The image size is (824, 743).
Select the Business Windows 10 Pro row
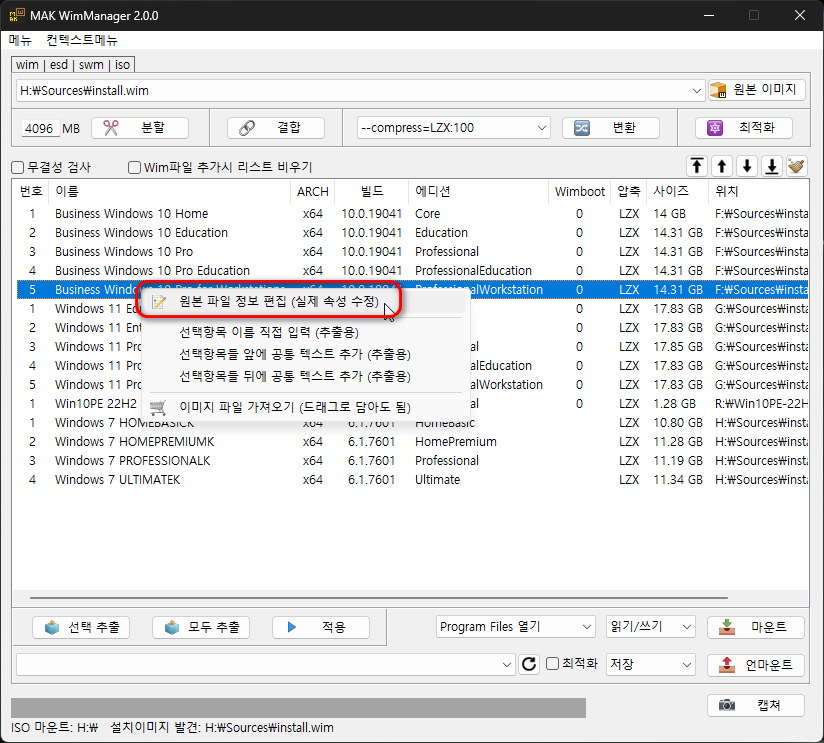413,252
